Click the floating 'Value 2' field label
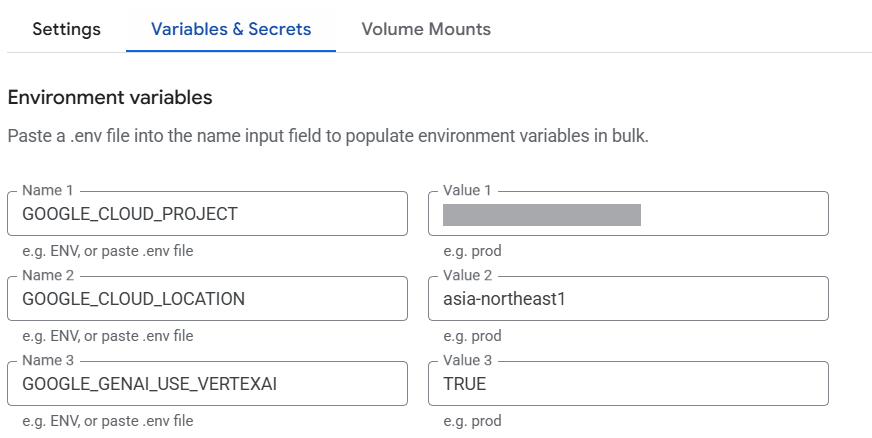 click(468, 275)
